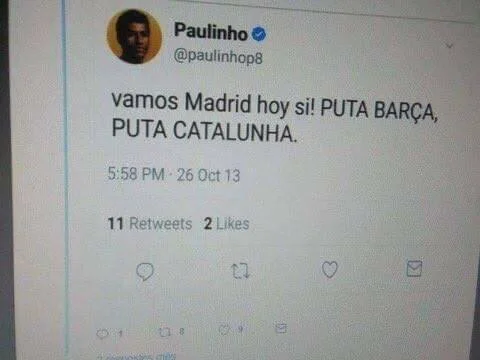Click the PUTA CATALUNHA line of the tweet
The width and height of the screenshot is (480, 360).
coord(204,130)
